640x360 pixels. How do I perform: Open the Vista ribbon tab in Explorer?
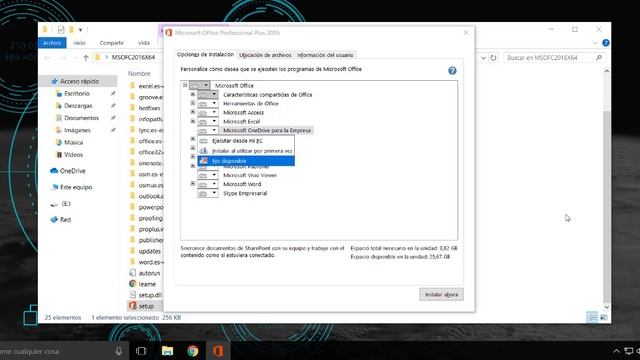coord(144,43)
